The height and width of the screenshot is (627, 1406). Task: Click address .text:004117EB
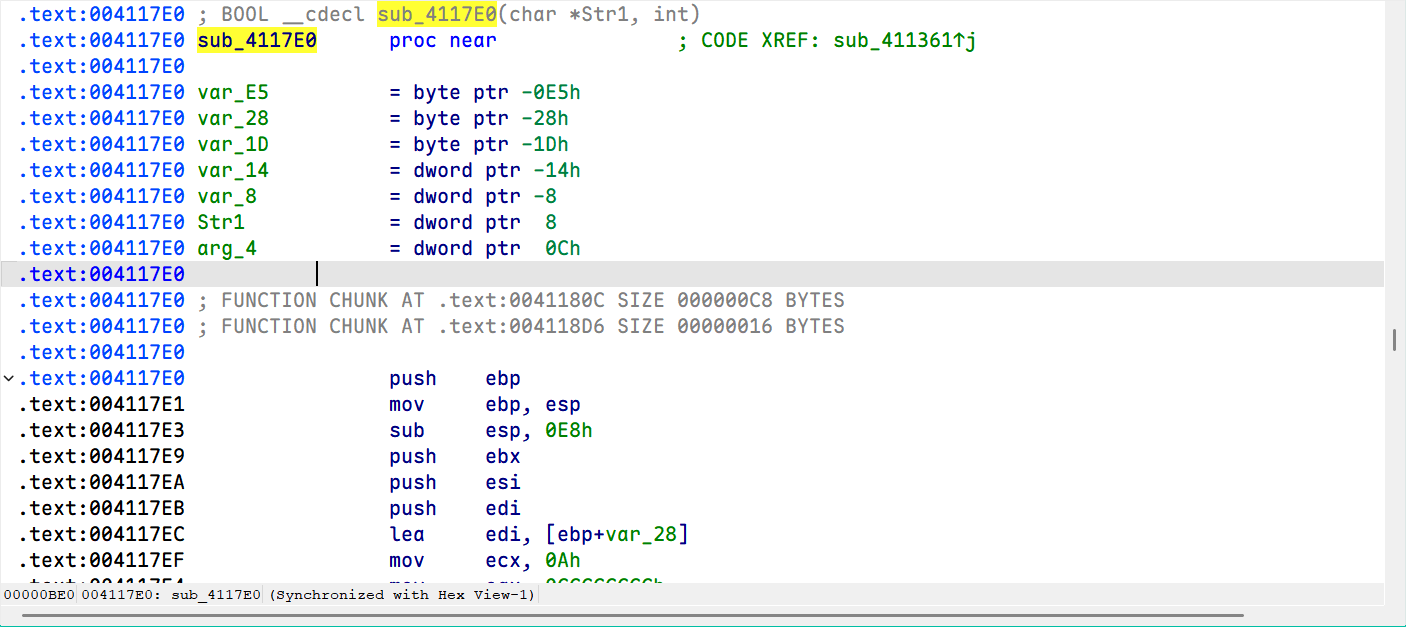coord(102,509)
